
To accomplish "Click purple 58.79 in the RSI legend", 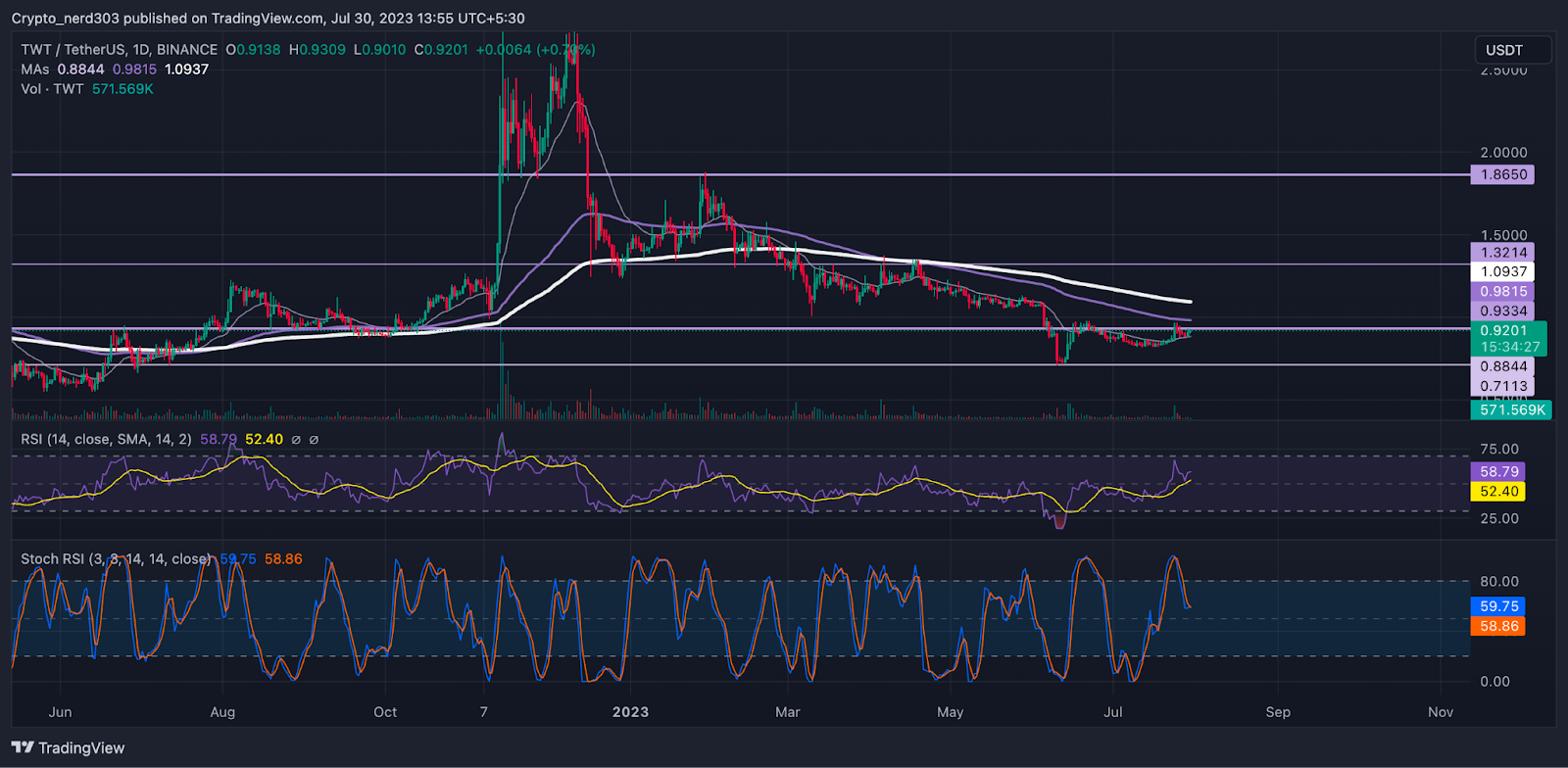I will point(220,440).
